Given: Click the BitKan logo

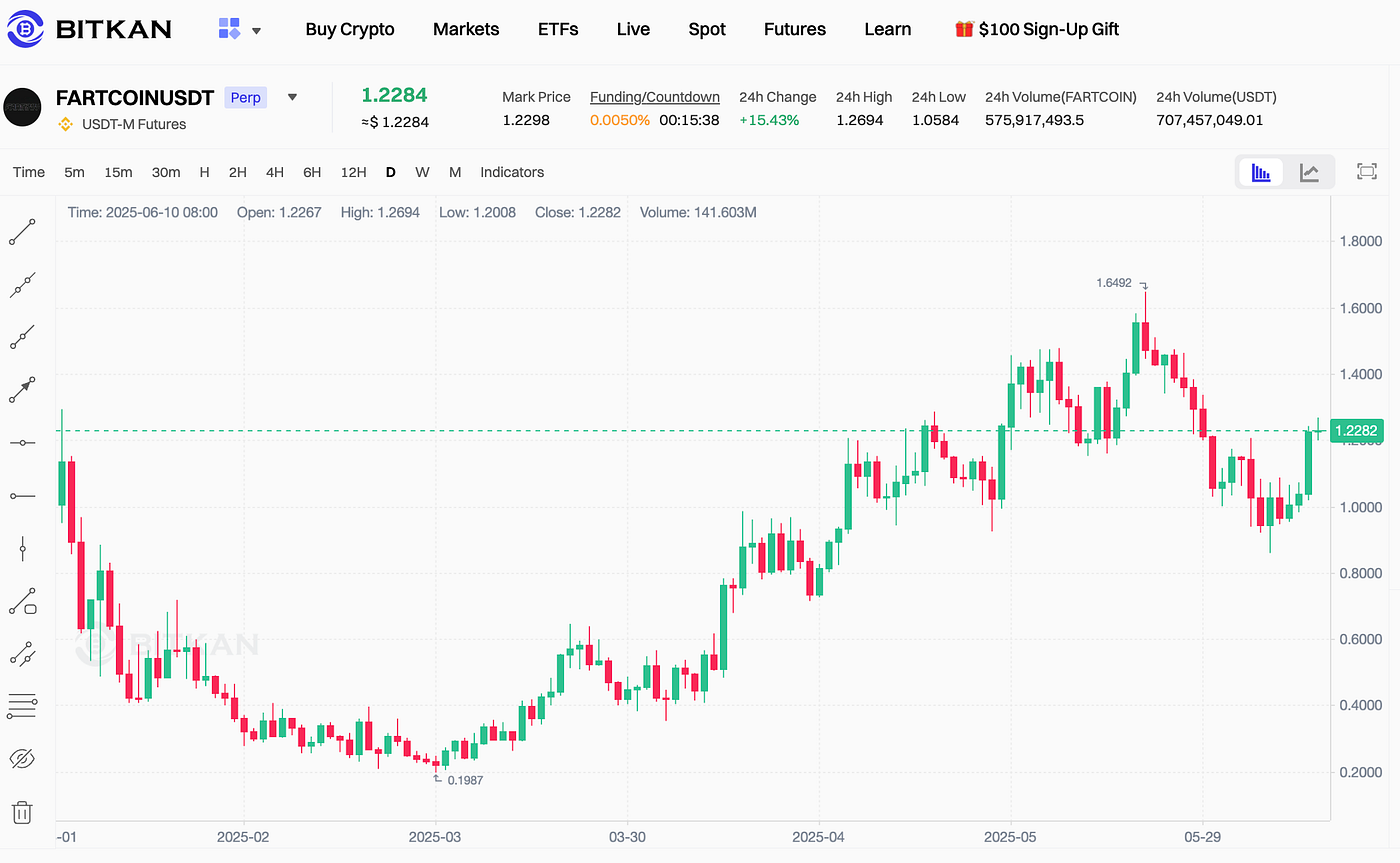Looking at the screenshot, I should 90,29.
